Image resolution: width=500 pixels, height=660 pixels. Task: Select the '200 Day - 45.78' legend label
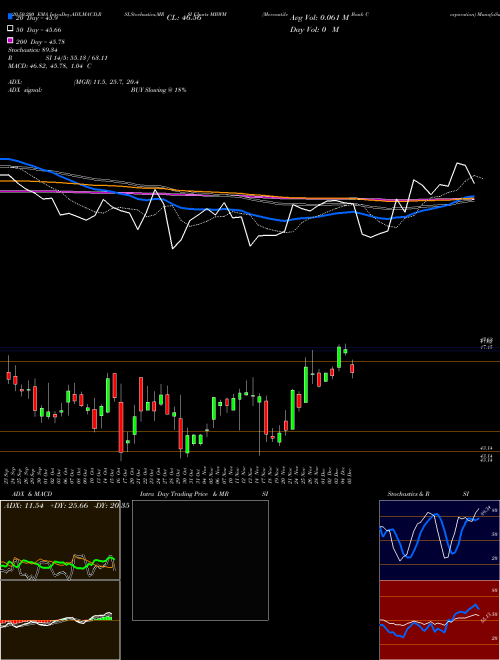40,42
